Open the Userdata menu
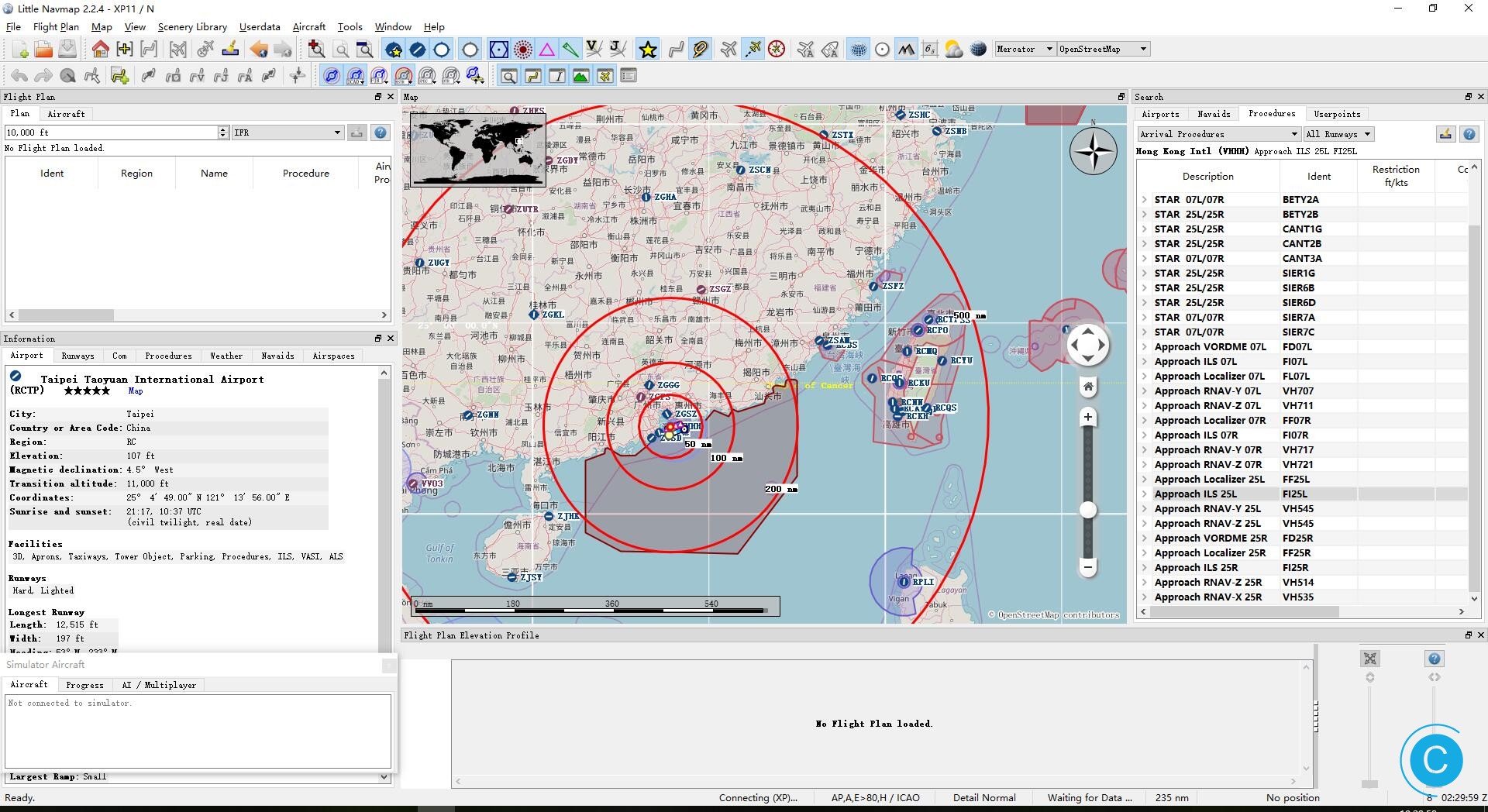 tap(260, 26)
